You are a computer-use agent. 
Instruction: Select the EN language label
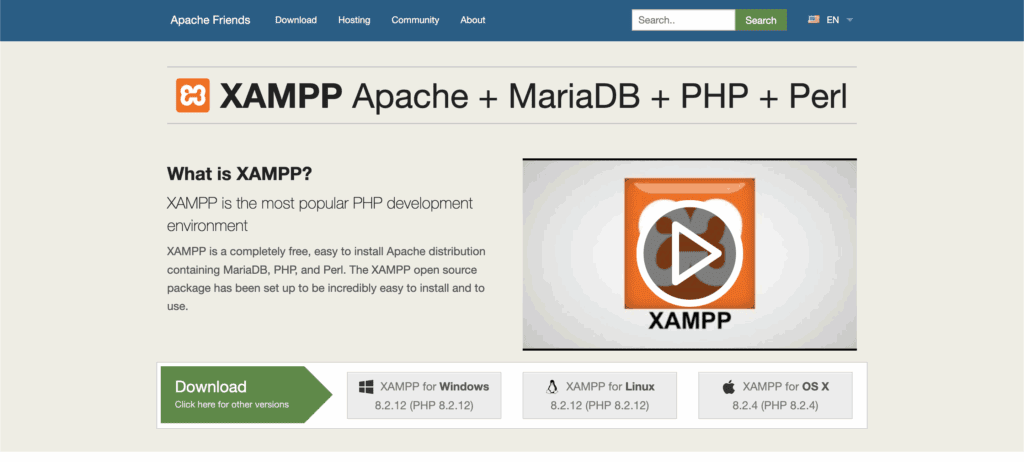[833, 20]
